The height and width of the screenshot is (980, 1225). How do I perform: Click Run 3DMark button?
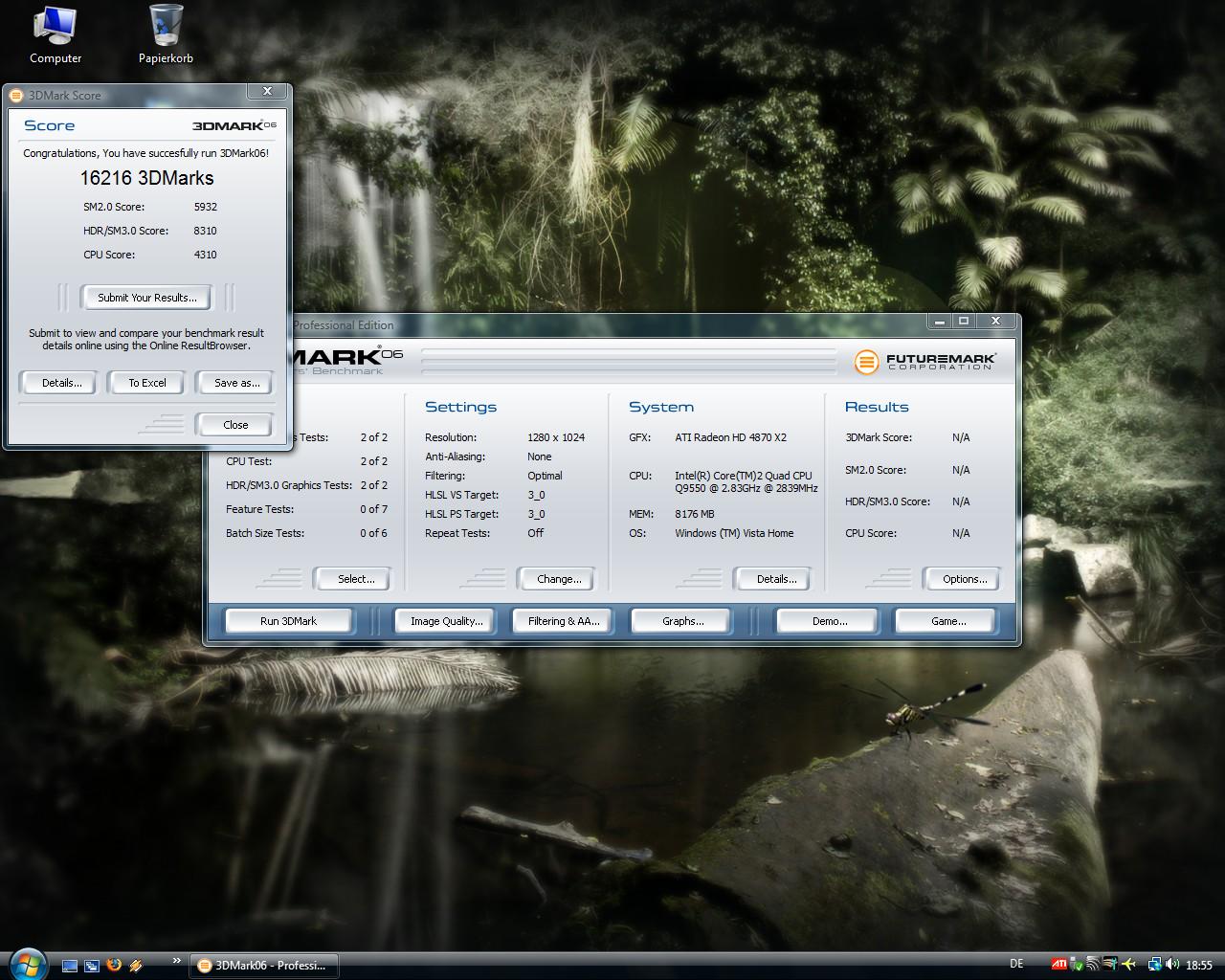pos(288,621)
